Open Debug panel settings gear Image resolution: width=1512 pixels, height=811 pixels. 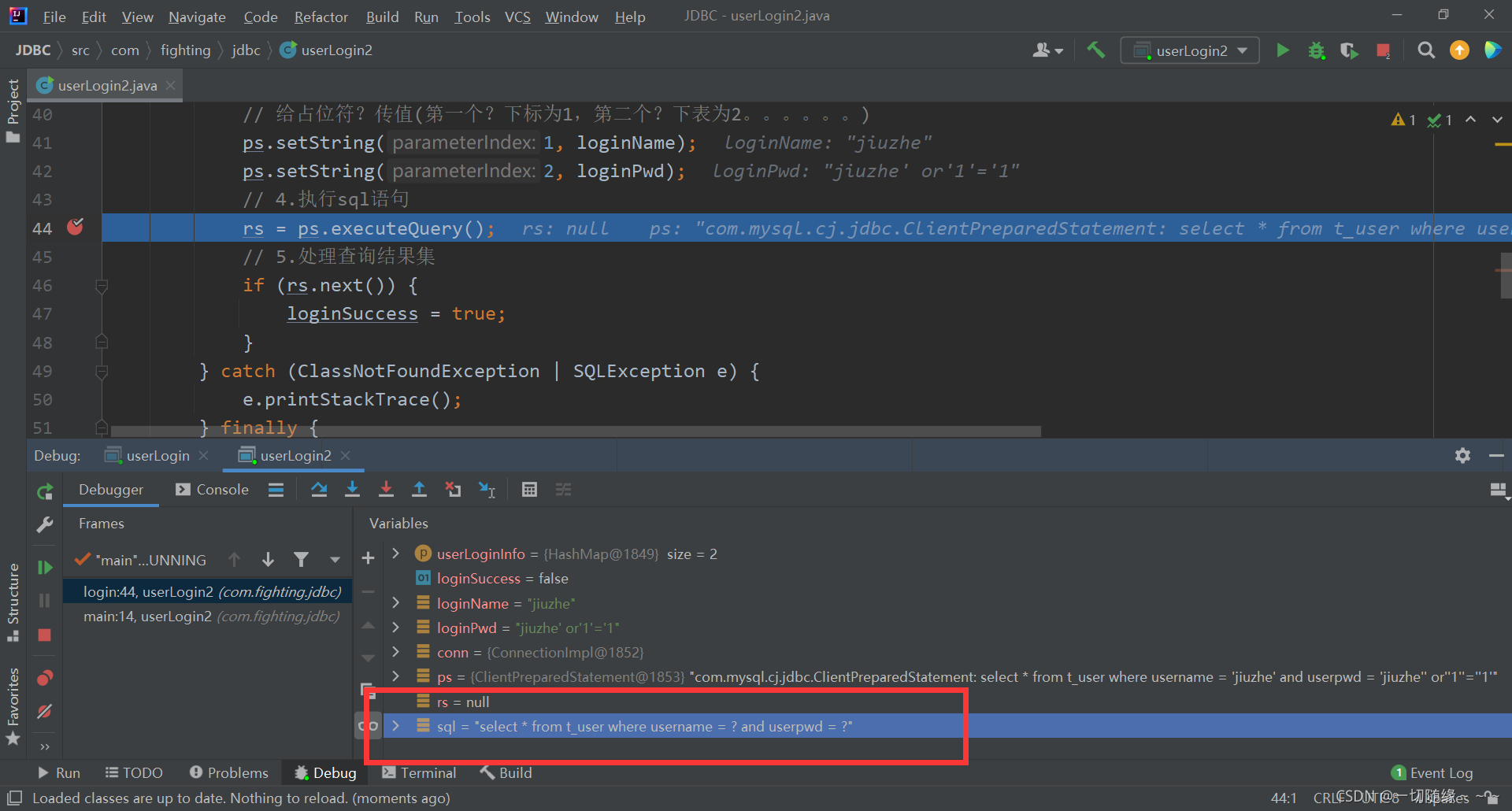(x=1462, y=456)
